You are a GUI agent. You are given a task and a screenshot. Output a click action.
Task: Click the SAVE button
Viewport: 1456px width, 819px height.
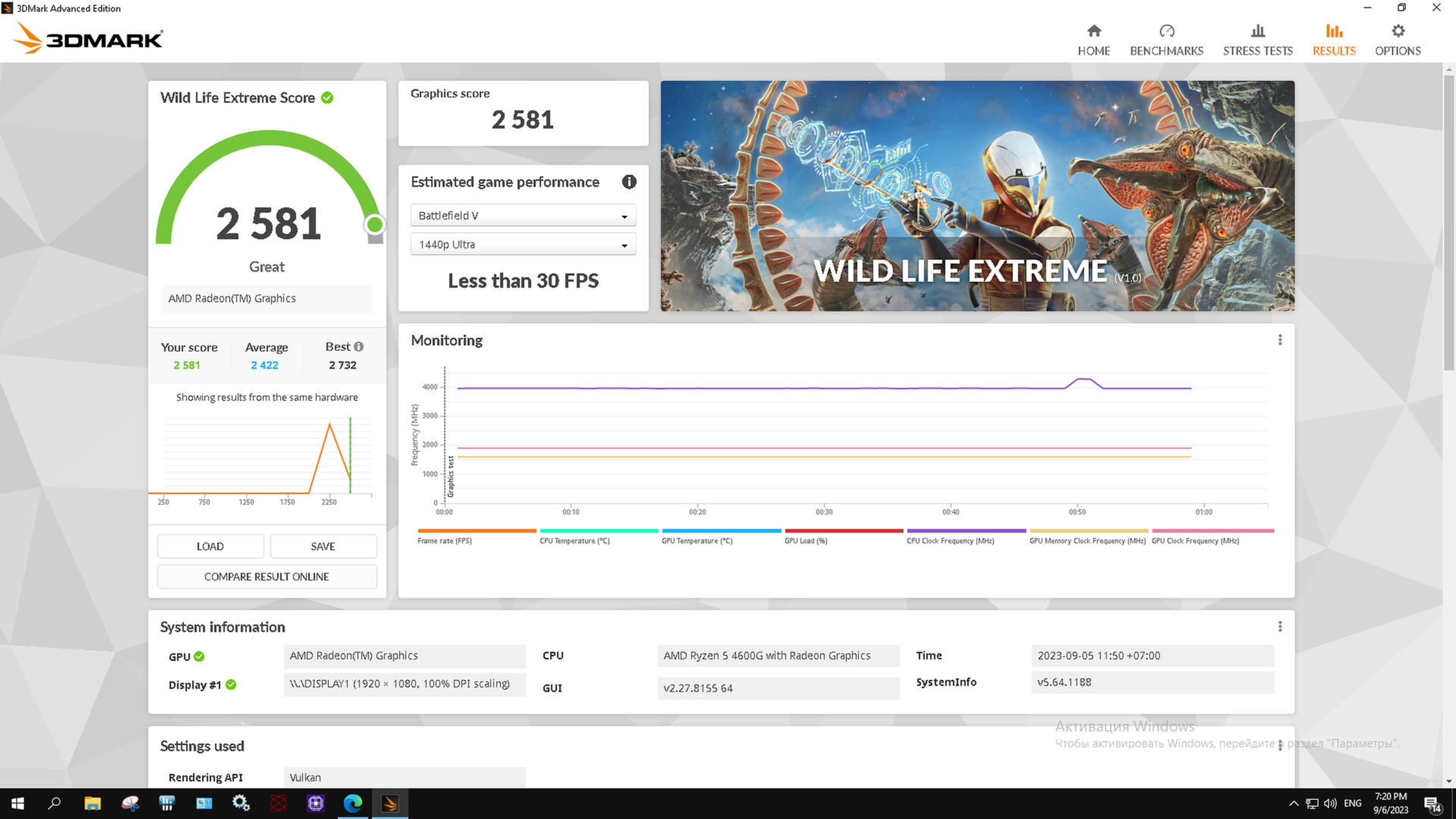[x=323, y=546]
